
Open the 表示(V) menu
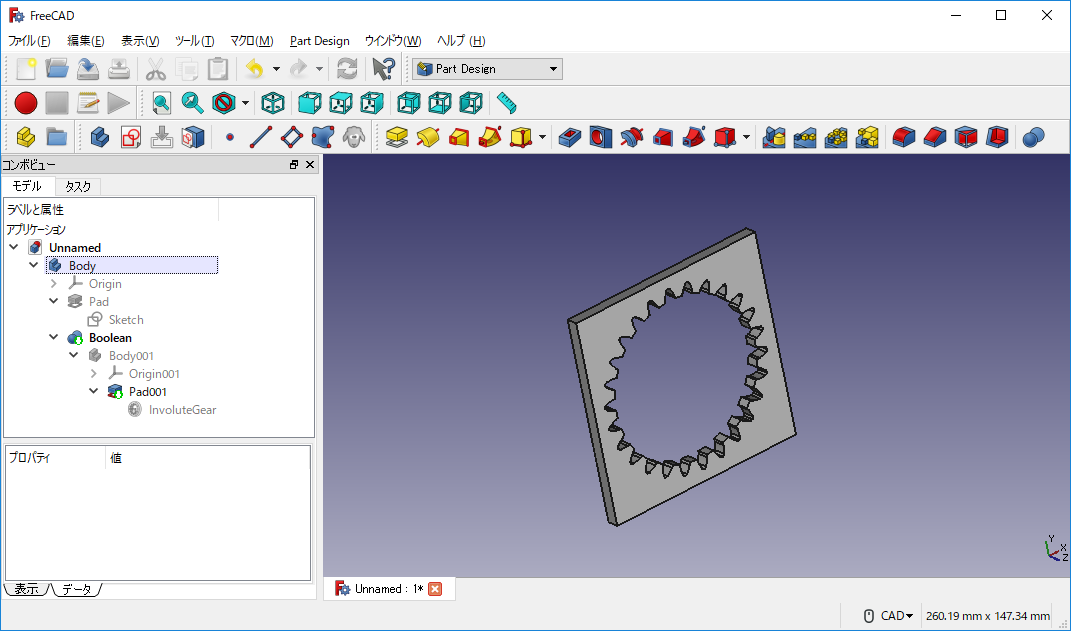click(x=140, y=41)
